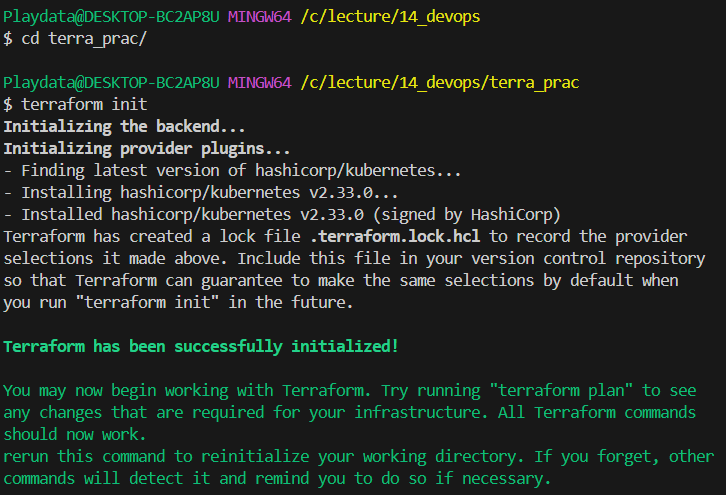The height and width of the screenshot is (495, 726).
Task: Click 'Finding latest version of hashicorp/kubernetes...' line
Action: [232, 170]
